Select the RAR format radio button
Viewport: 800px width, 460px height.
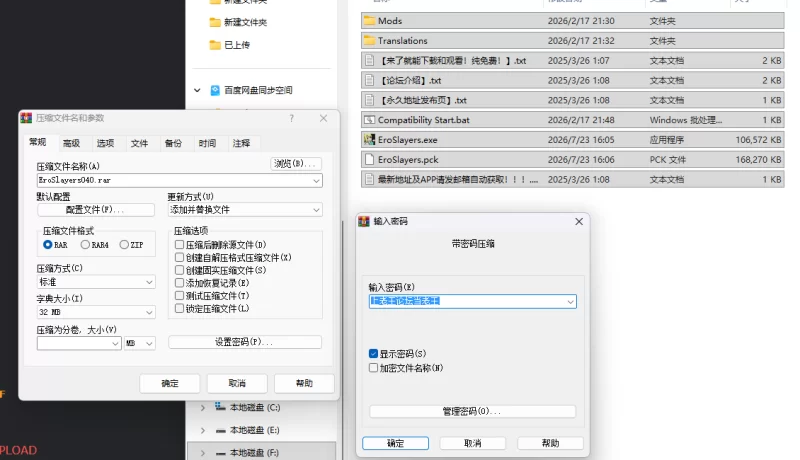pyautogui.click(x=47, y=245)
